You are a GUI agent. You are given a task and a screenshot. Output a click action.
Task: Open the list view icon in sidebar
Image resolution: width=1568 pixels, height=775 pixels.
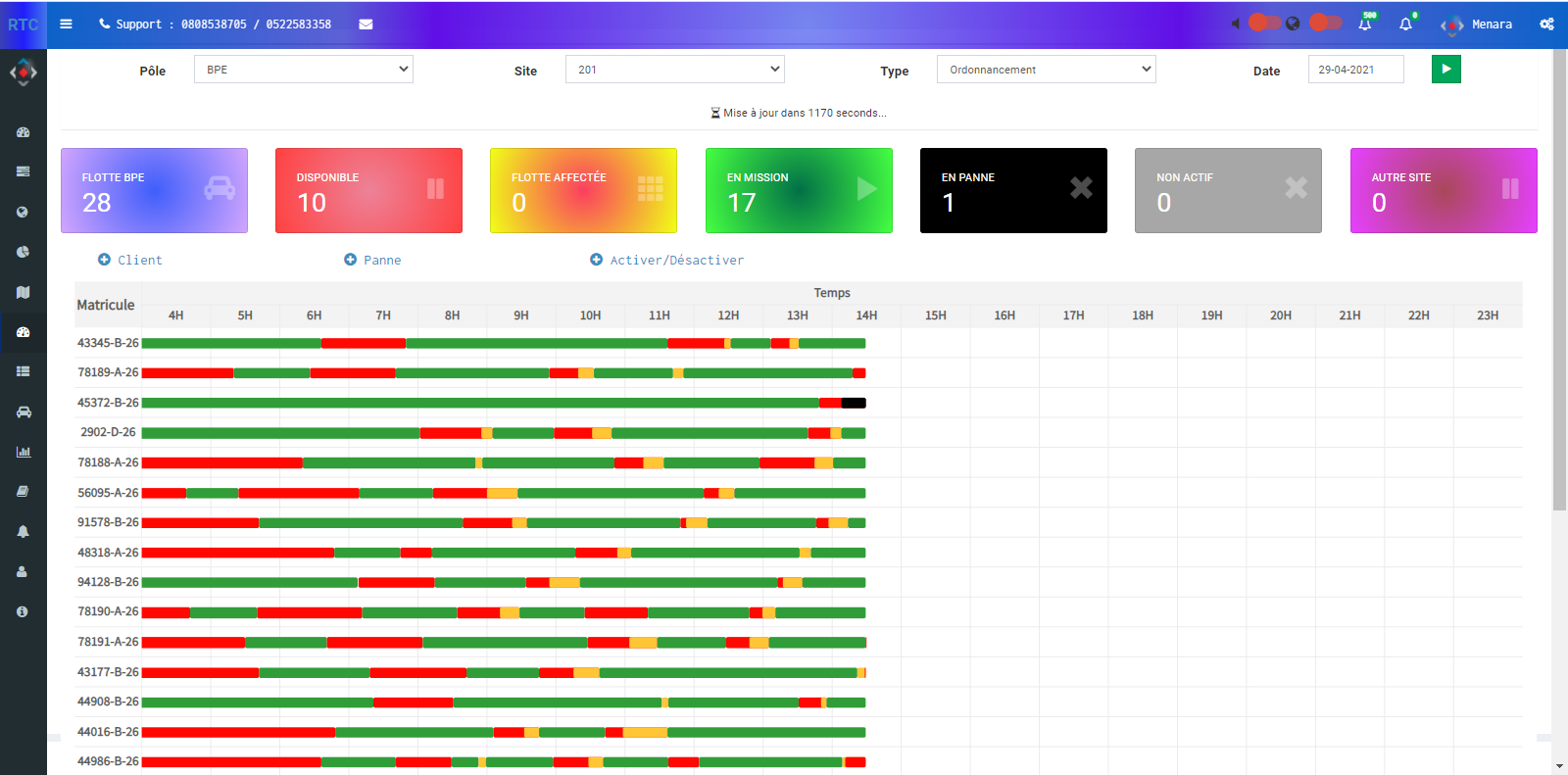point(23,371)
